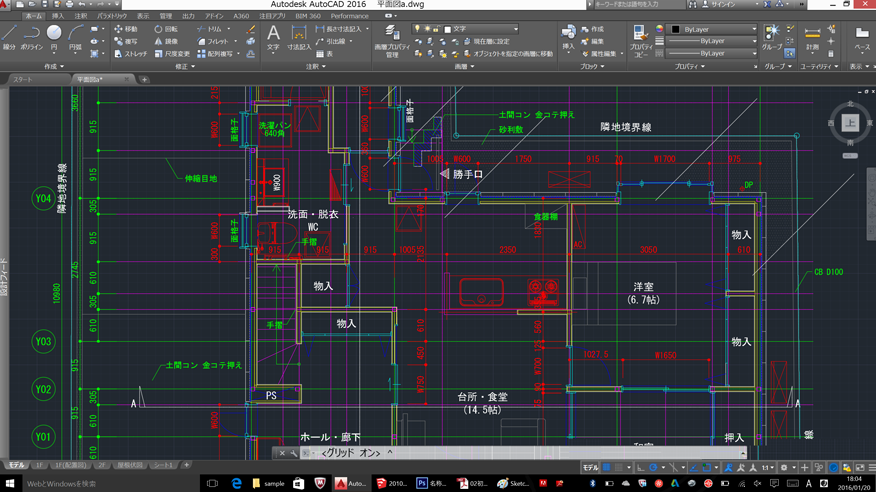Click the object color wheel icon
Screen dimensions: 876x492
pyautogui.click(x=660, y=29)
